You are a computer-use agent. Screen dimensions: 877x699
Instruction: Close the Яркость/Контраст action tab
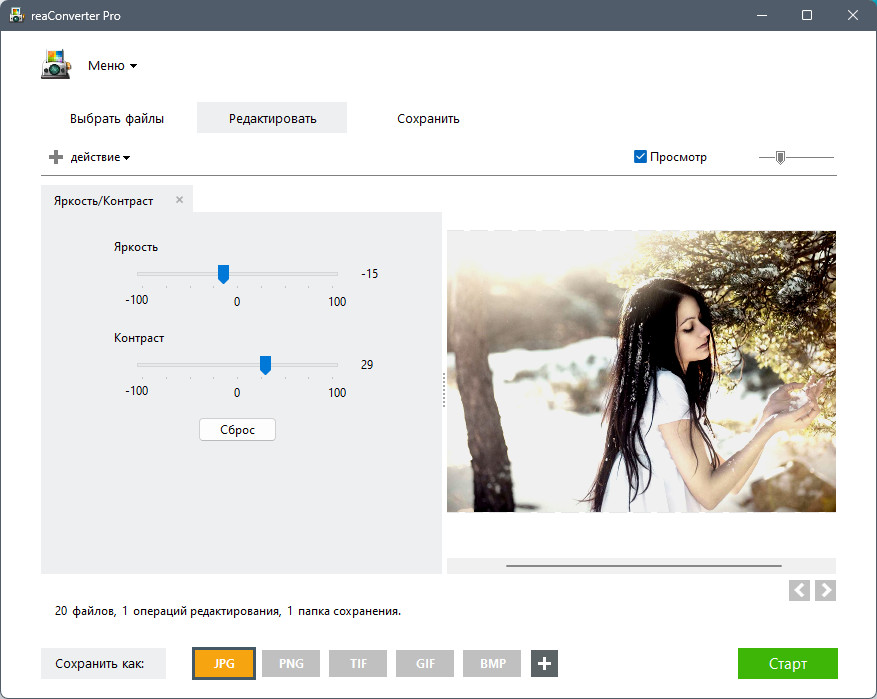coord(180,200)
